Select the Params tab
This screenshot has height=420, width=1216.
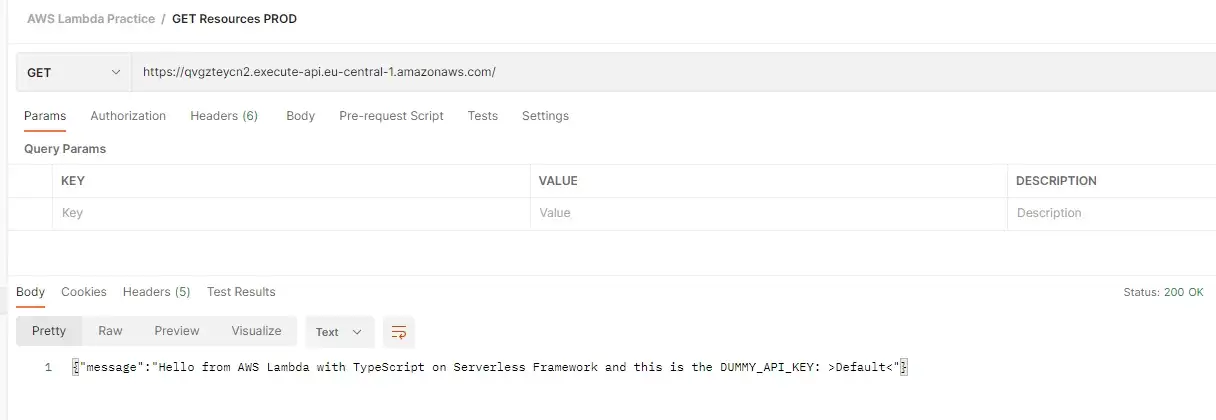tap(45, 116)
